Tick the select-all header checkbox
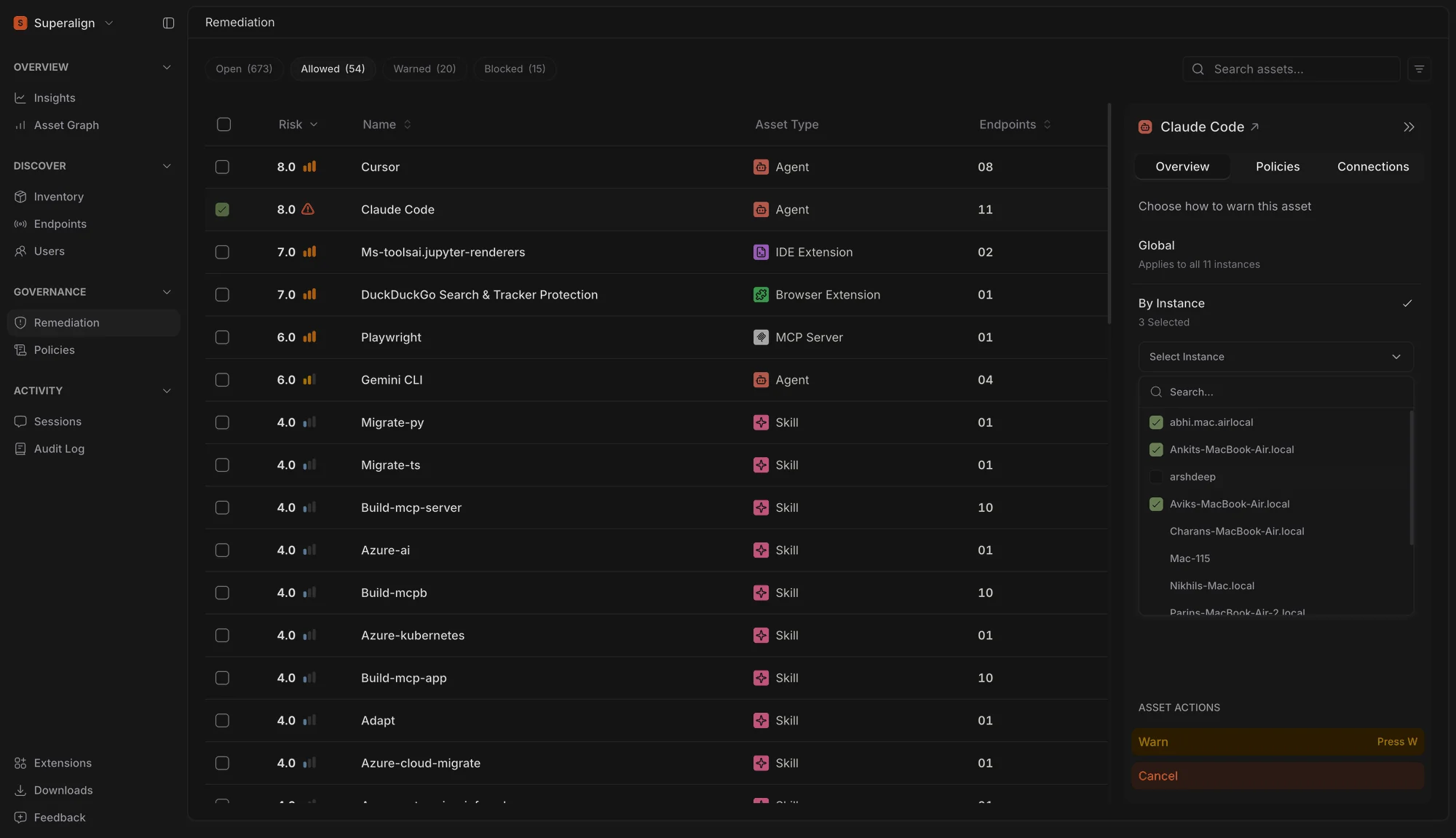Screen dimensions: 1456x838 tap(223, 124)
